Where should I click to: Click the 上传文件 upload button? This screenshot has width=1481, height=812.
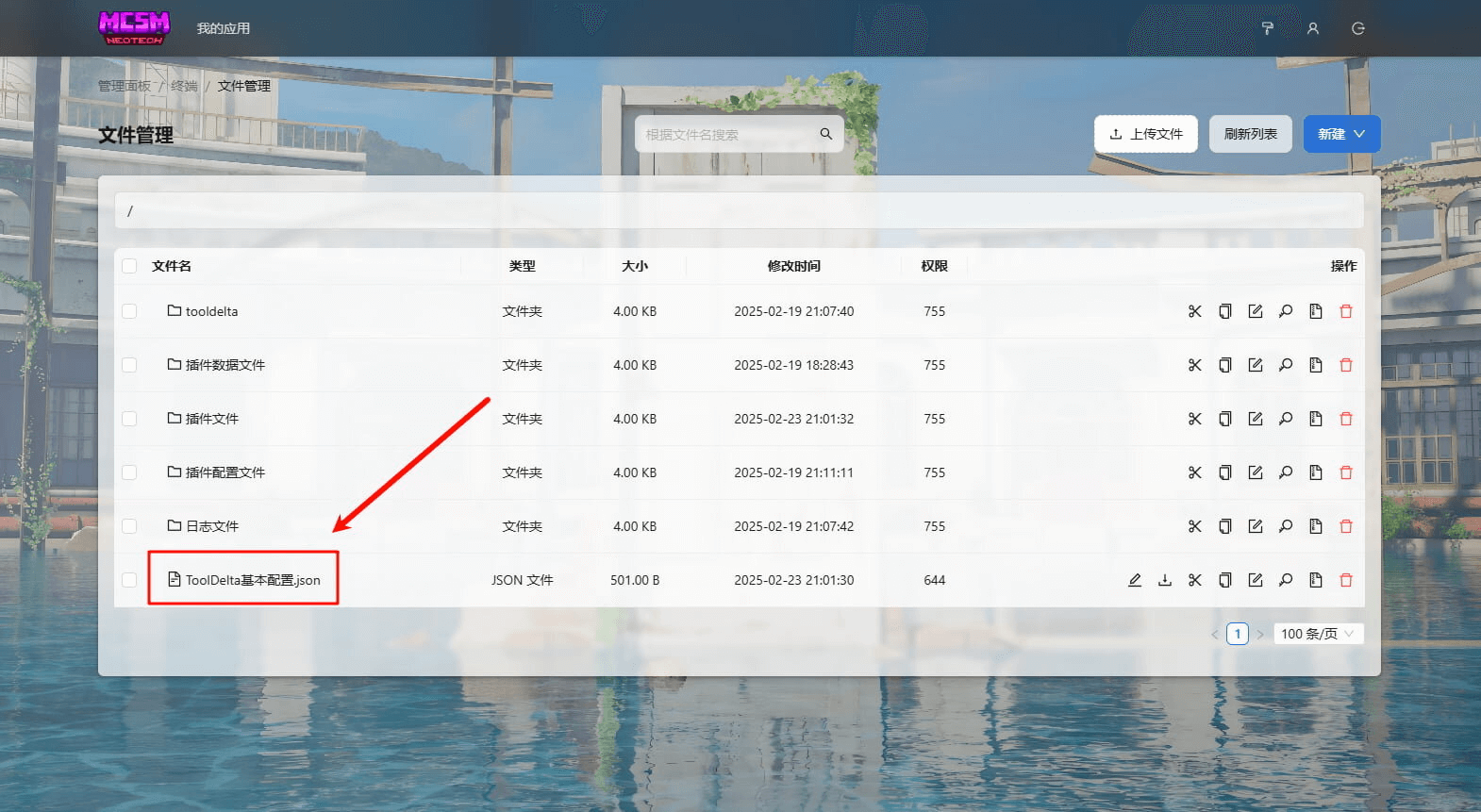coord(1145,134)
